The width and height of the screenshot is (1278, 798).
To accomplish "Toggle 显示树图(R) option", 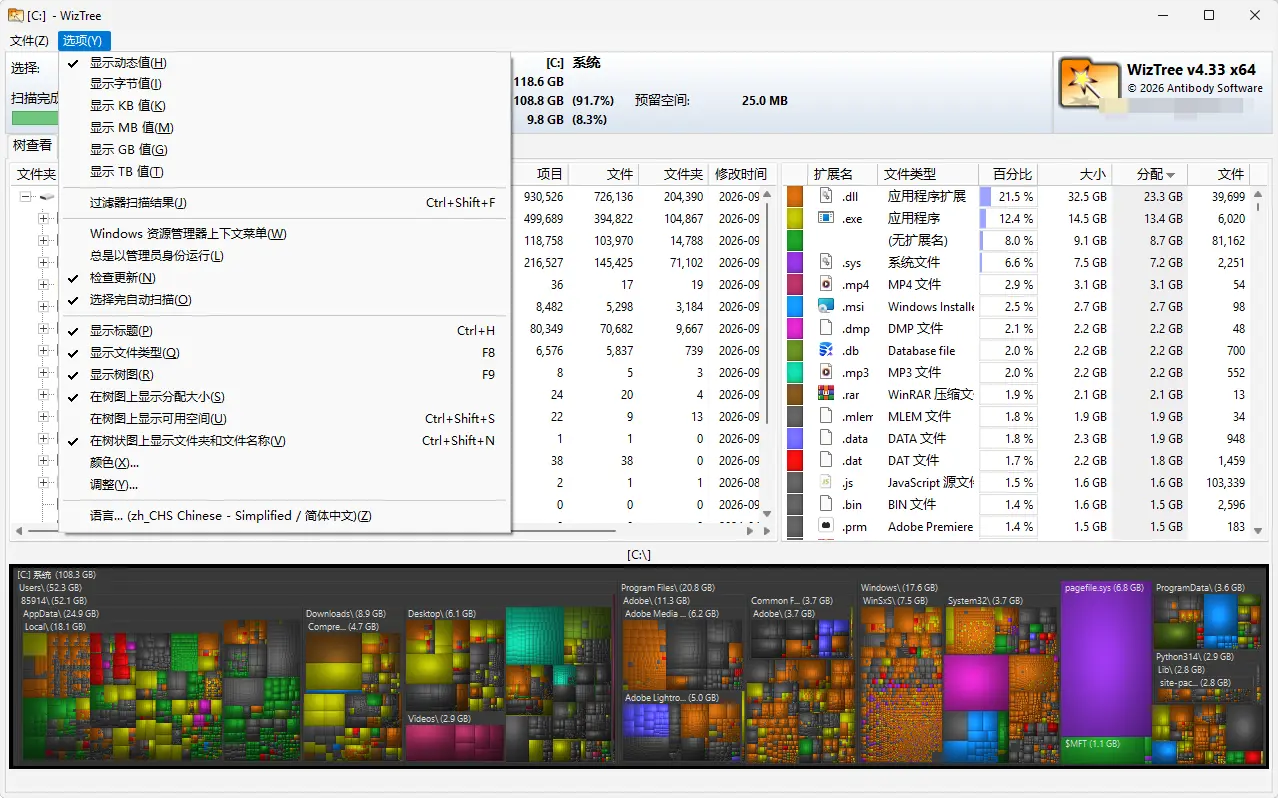I will pos(285,375).
